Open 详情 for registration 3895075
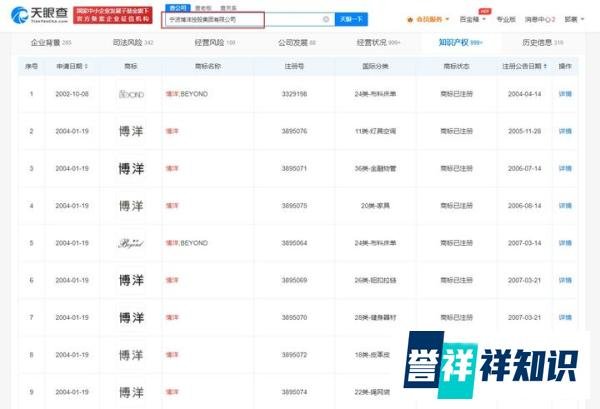The image size is (600, 409). point(565,206)
